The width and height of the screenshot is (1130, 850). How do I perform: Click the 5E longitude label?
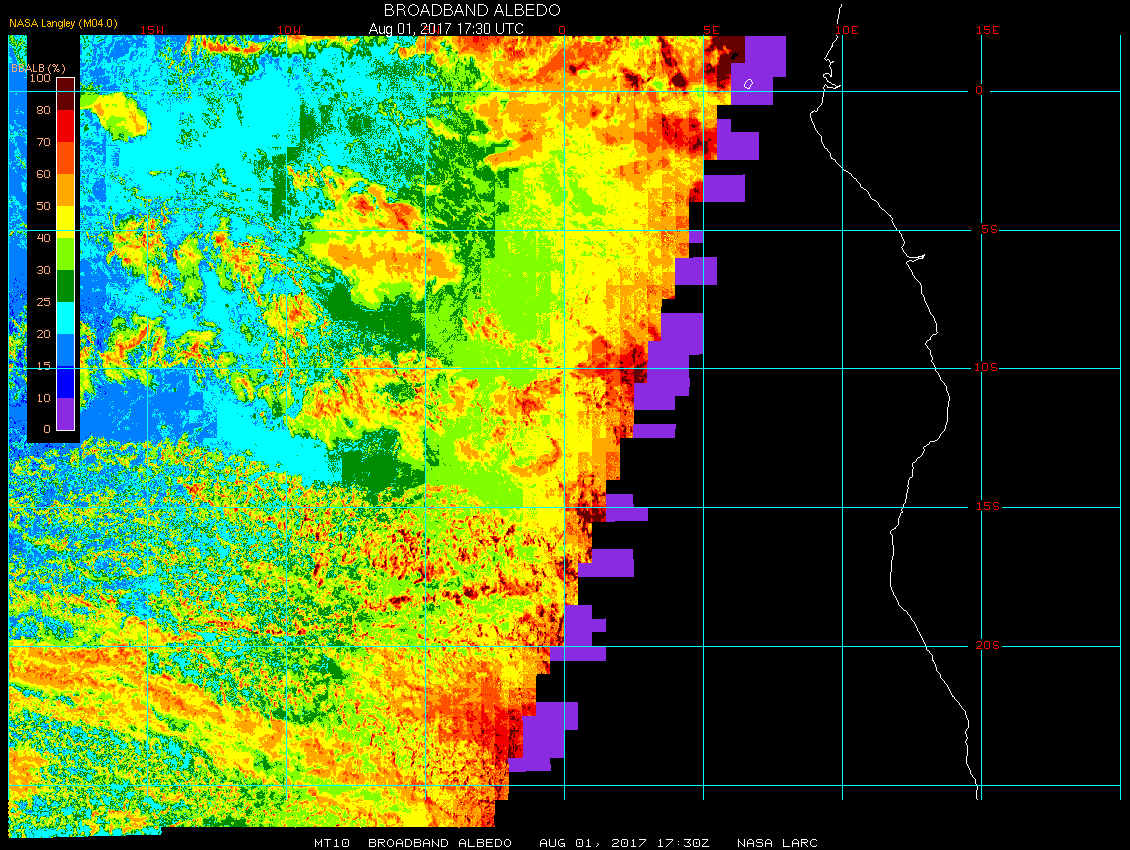pyautogui.click(x=711, y=30)
